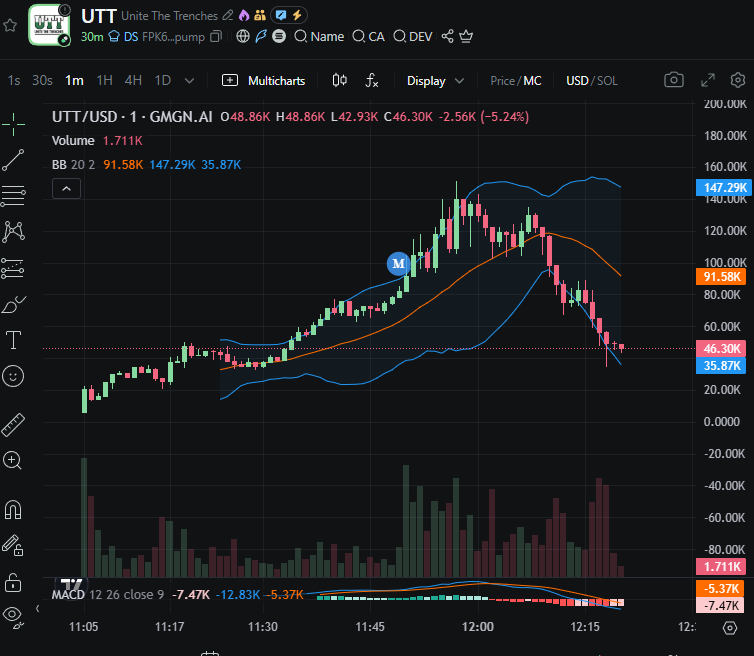
Task: Click the striped round coin icon
Action: 279,37
